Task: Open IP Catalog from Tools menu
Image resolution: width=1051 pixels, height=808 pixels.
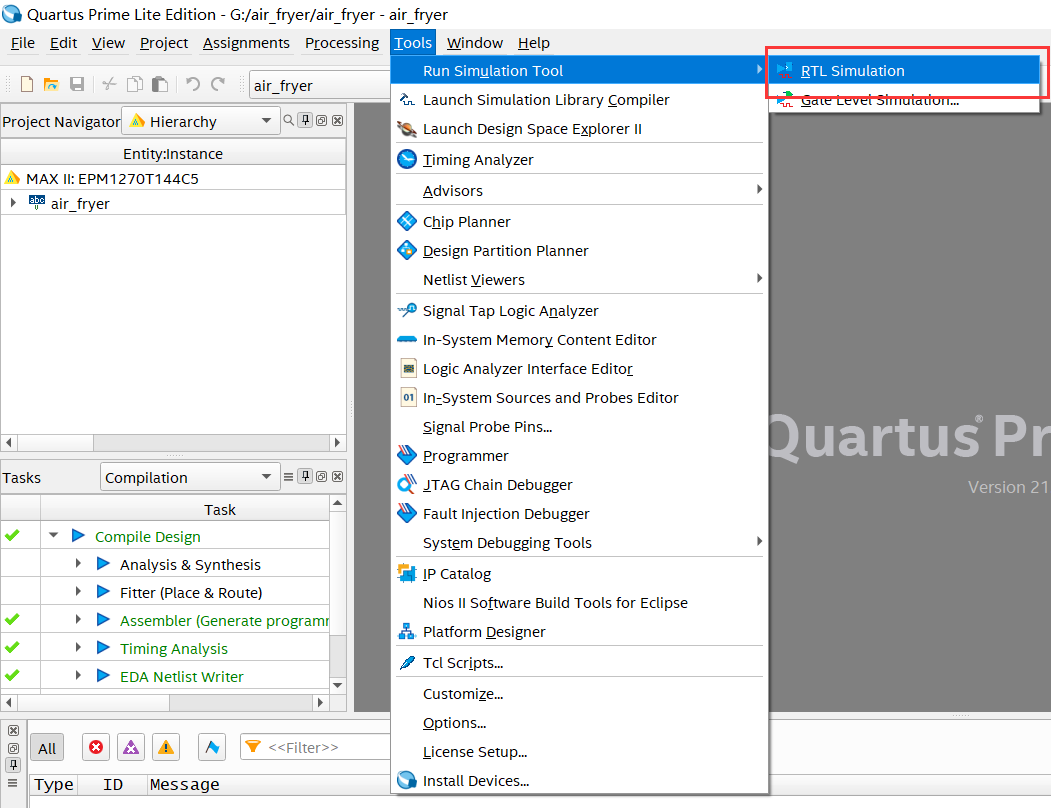Action: click(x=579, y=574)
